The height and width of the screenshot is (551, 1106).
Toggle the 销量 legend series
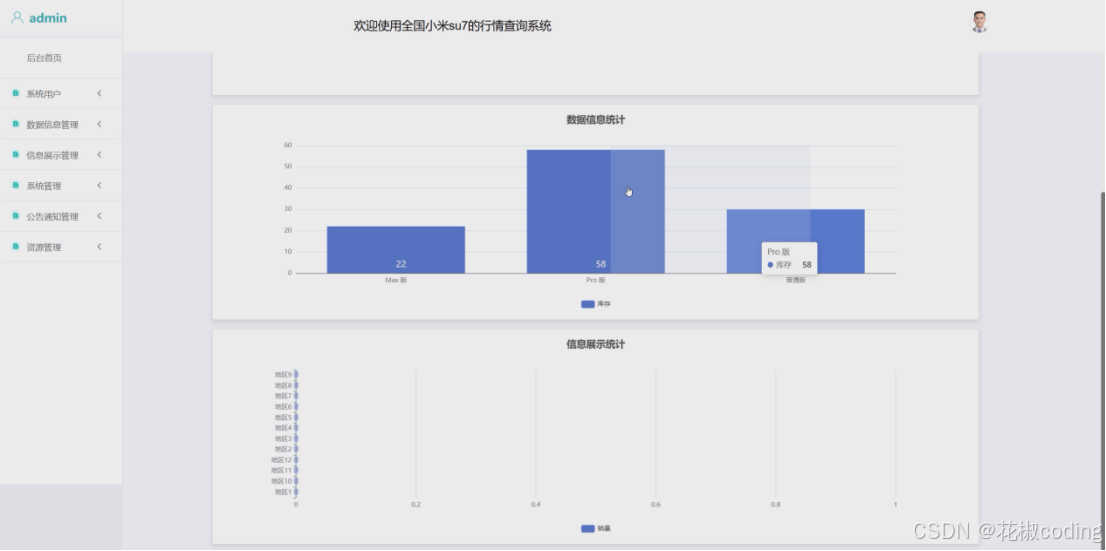[595, 528]
